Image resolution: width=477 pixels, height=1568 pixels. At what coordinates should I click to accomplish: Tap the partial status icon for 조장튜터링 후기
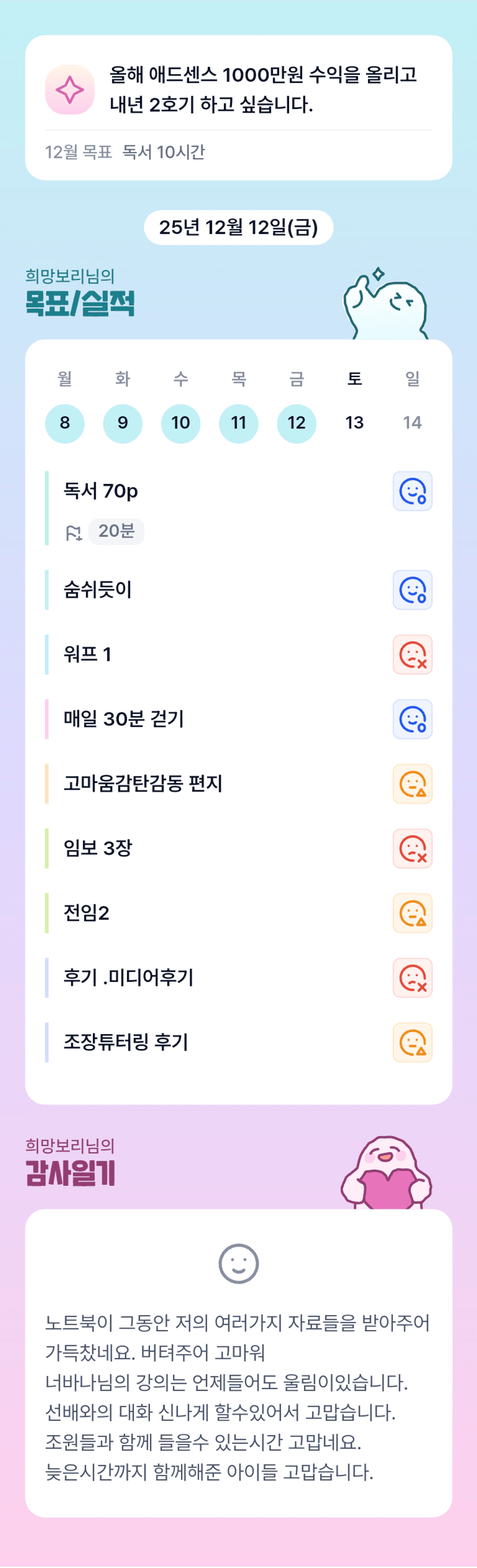pyautogui.click(x=412, y=1042)
